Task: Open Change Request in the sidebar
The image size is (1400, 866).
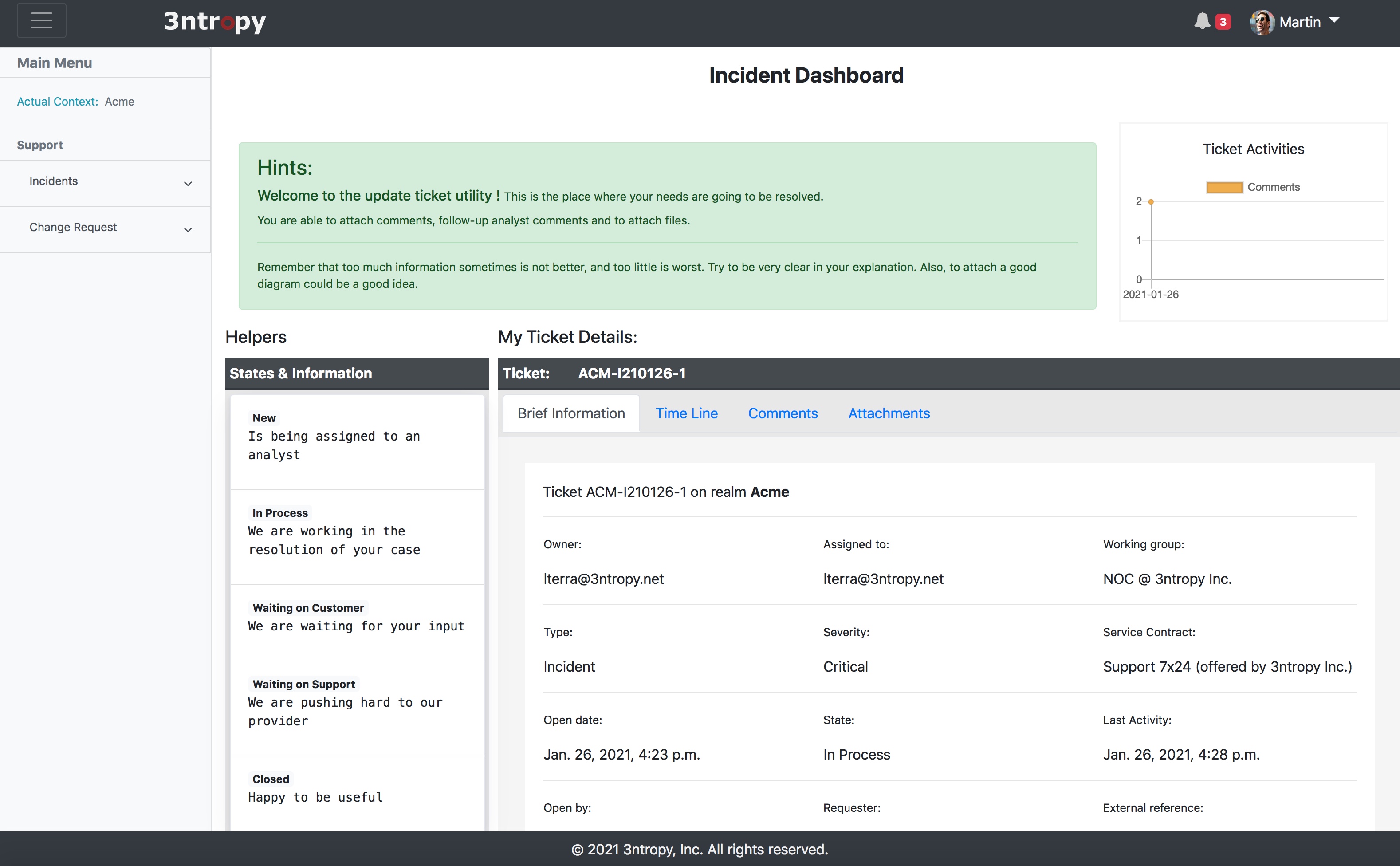Action: 73,228
